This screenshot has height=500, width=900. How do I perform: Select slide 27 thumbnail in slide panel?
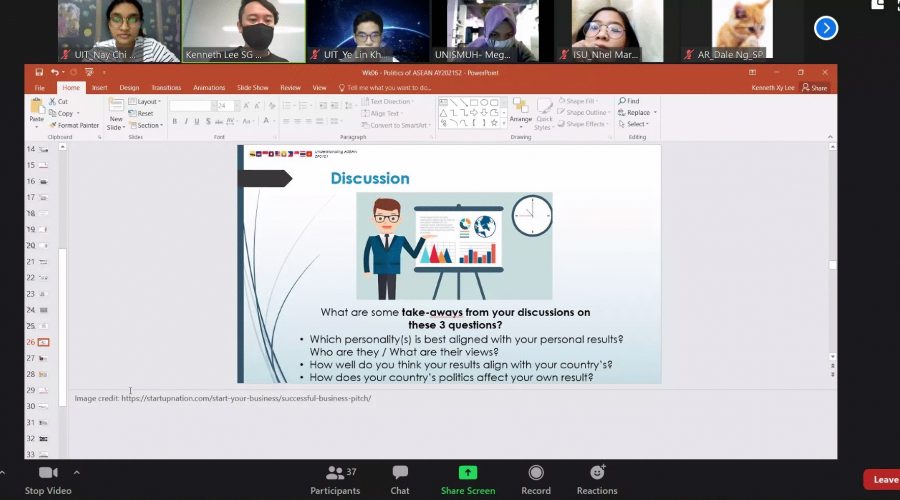click(x=44, y=358)
